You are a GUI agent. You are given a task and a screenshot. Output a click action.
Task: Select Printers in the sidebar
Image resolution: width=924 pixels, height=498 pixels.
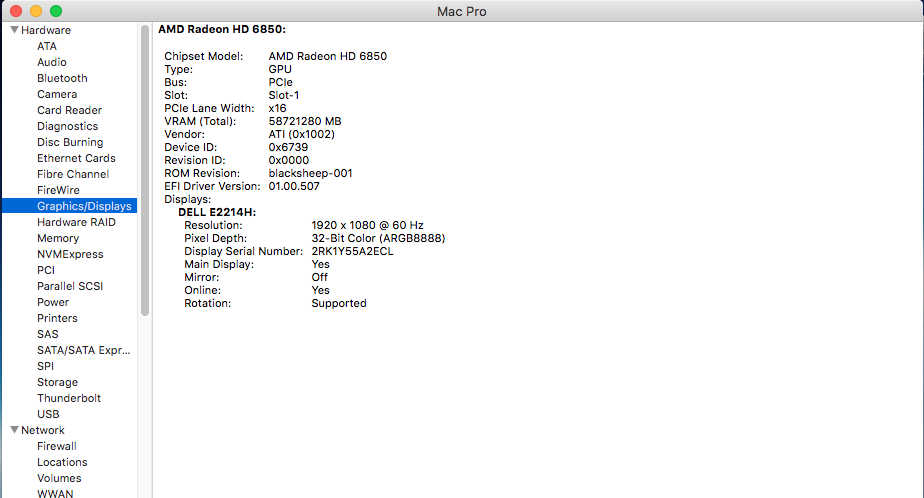(x=57, y=318)
